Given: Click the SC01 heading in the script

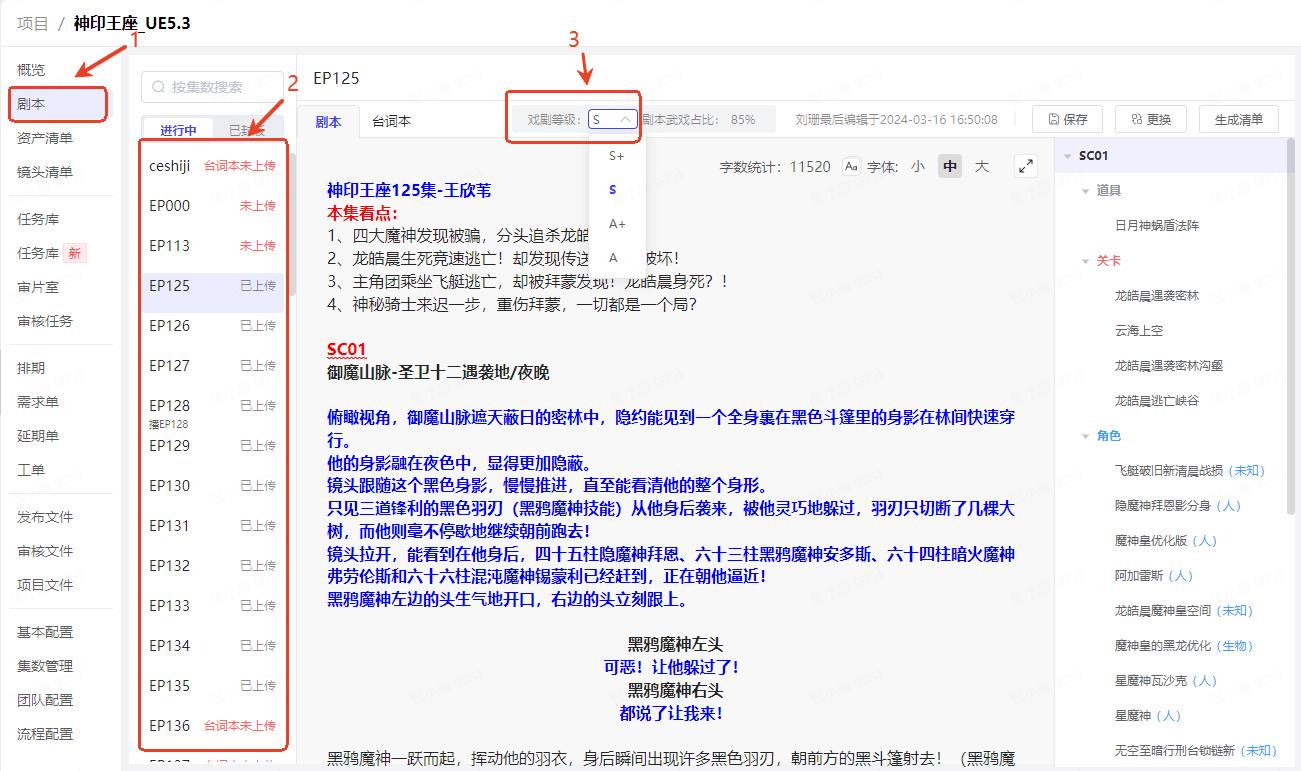Looking at the screenshot, I should click(347, 350).
